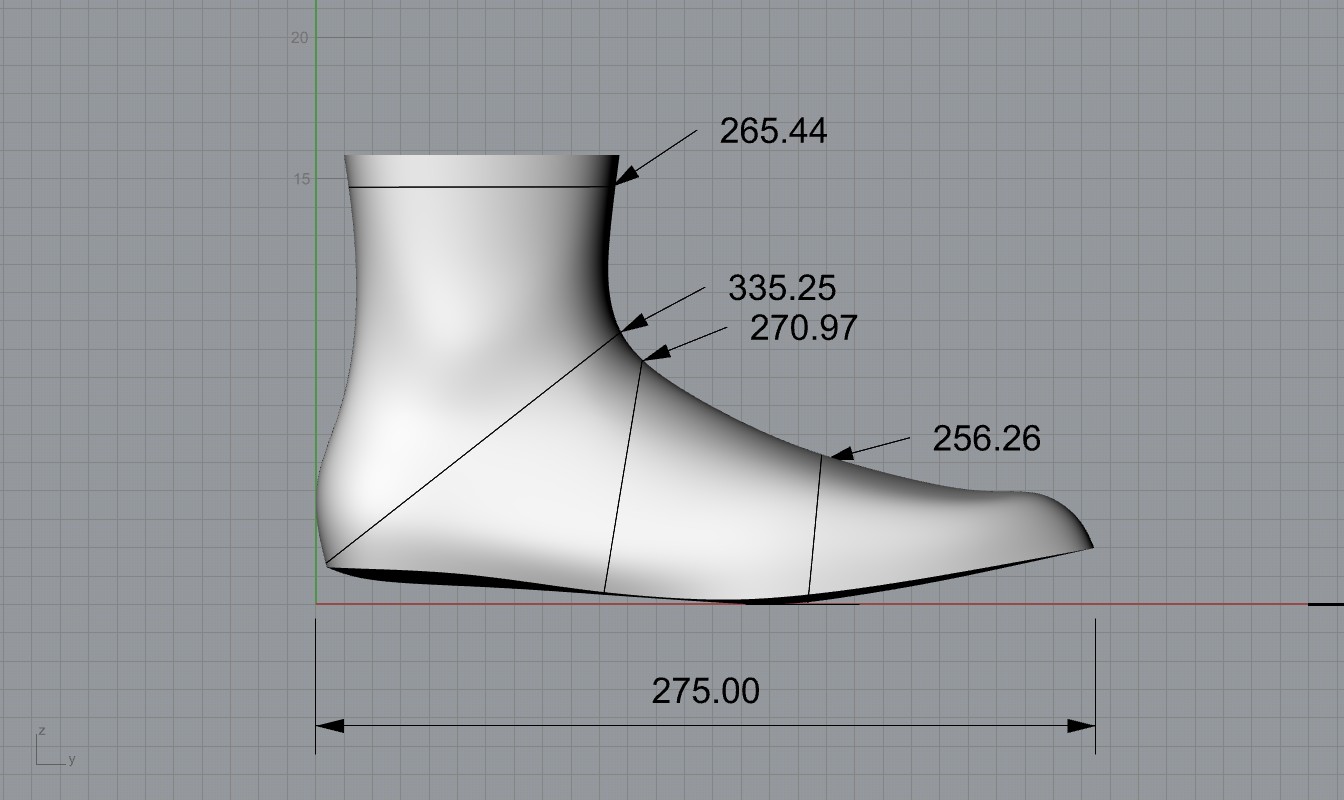
Task: Pick the 256.26 girth annotation text
Action: click(986, 438)
